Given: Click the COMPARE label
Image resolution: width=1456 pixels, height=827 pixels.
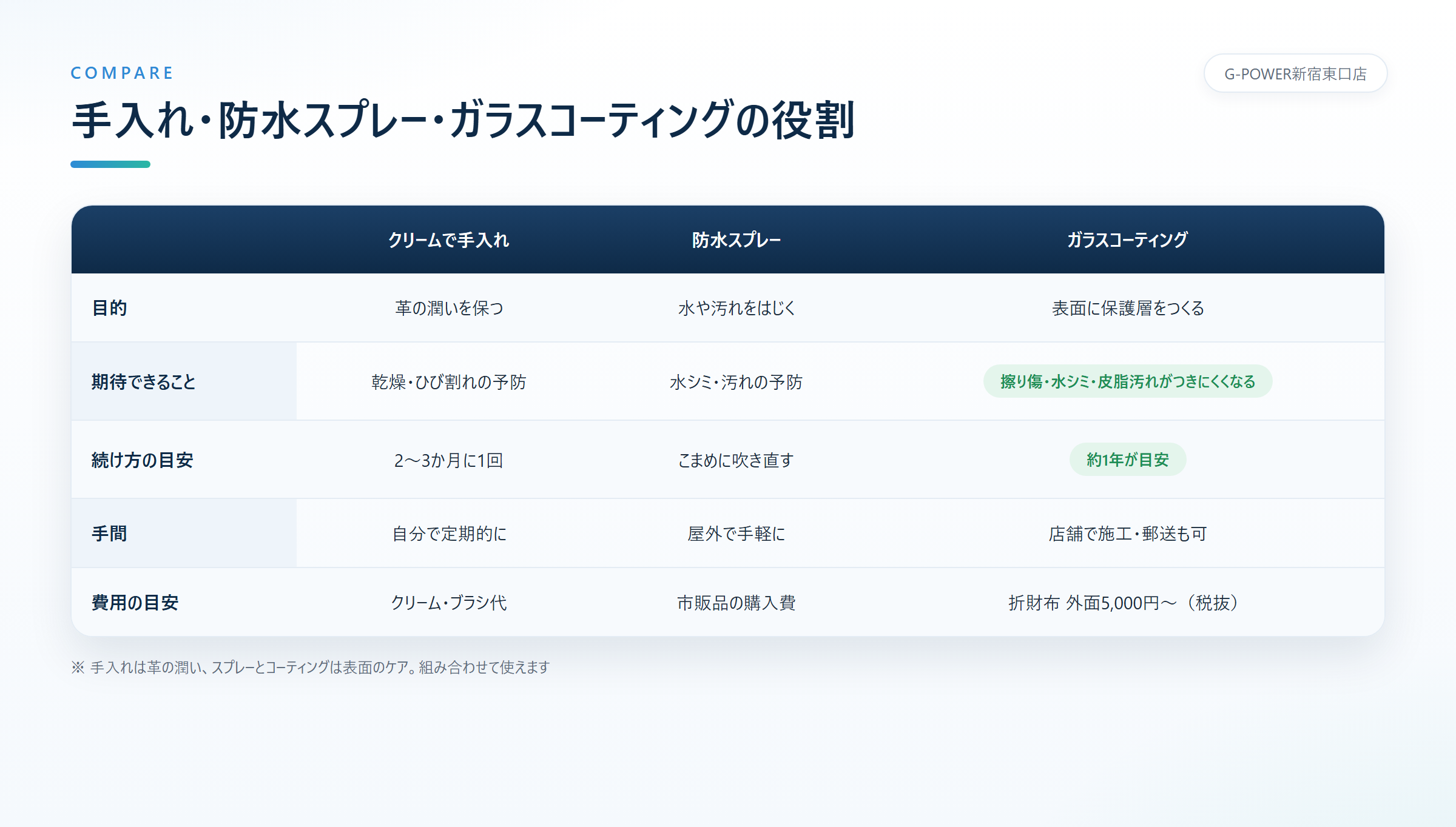Looking at the screenshot, I should coord(122,73).
